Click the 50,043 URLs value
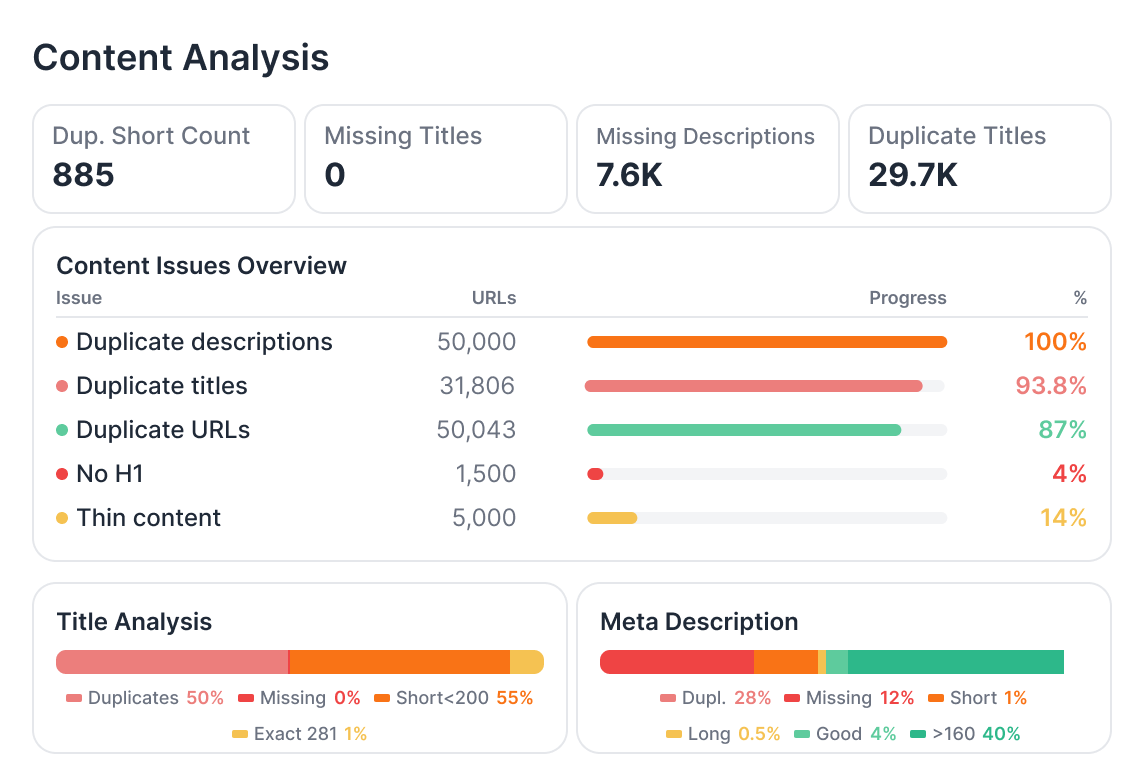This screenshot has width=1144, height=776. (x=476, y=430)
